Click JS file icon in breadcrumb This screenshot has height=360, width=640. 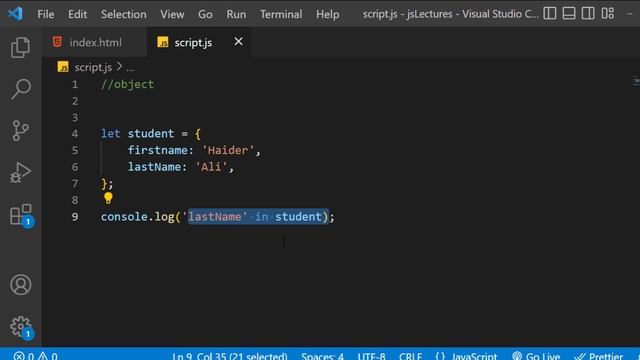click(63, 67)
